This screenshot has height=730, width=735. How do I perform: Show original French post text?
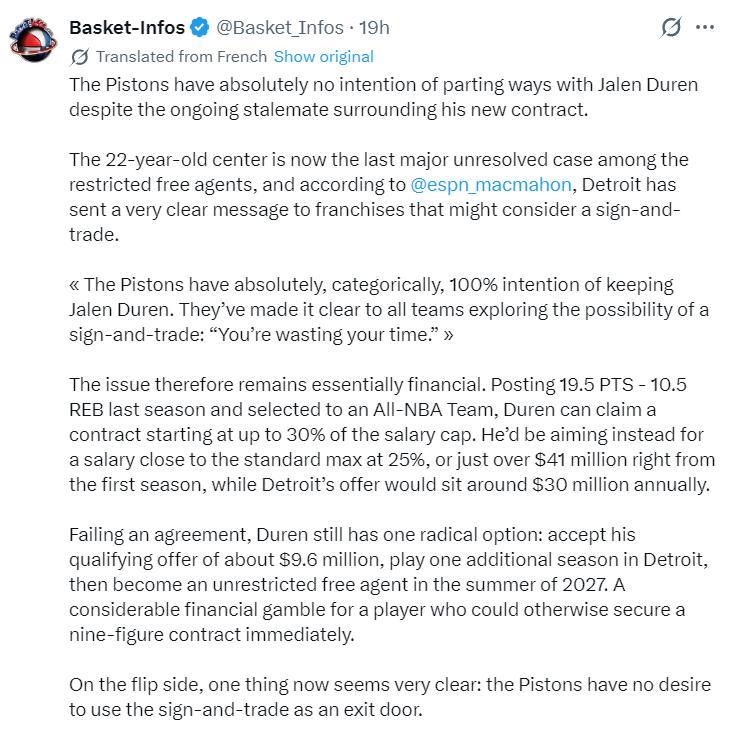coord(323,57)
